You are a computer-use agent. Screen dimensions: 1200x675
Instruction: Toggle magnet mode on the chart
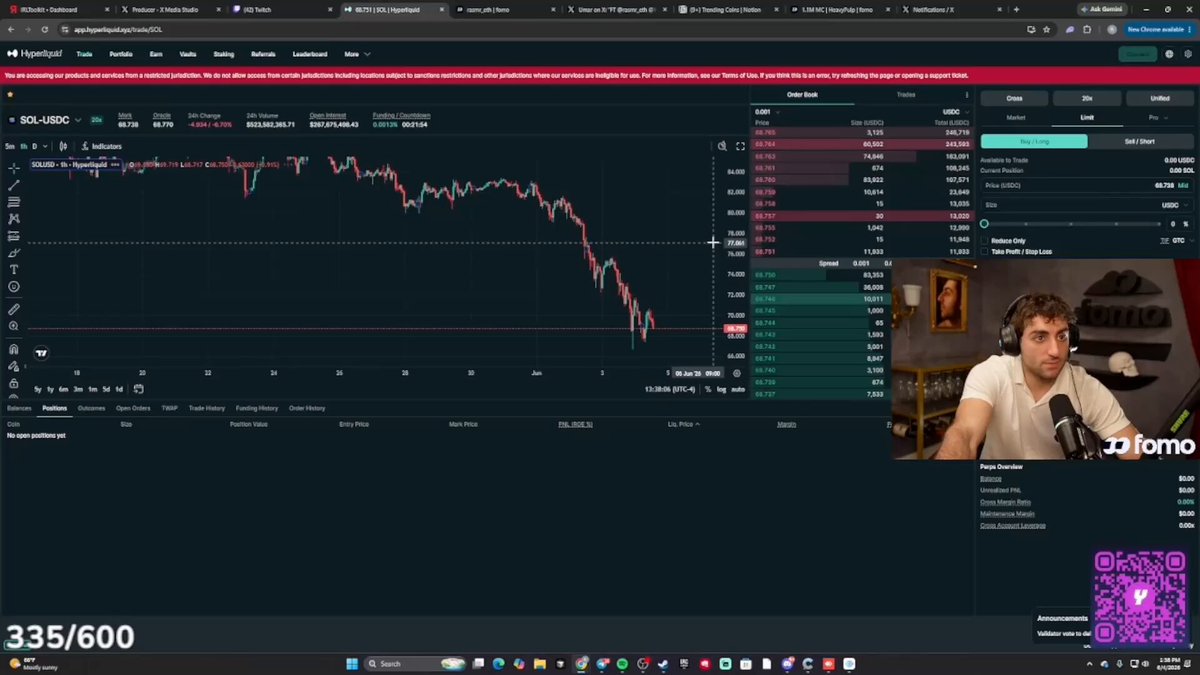point(14,349)
